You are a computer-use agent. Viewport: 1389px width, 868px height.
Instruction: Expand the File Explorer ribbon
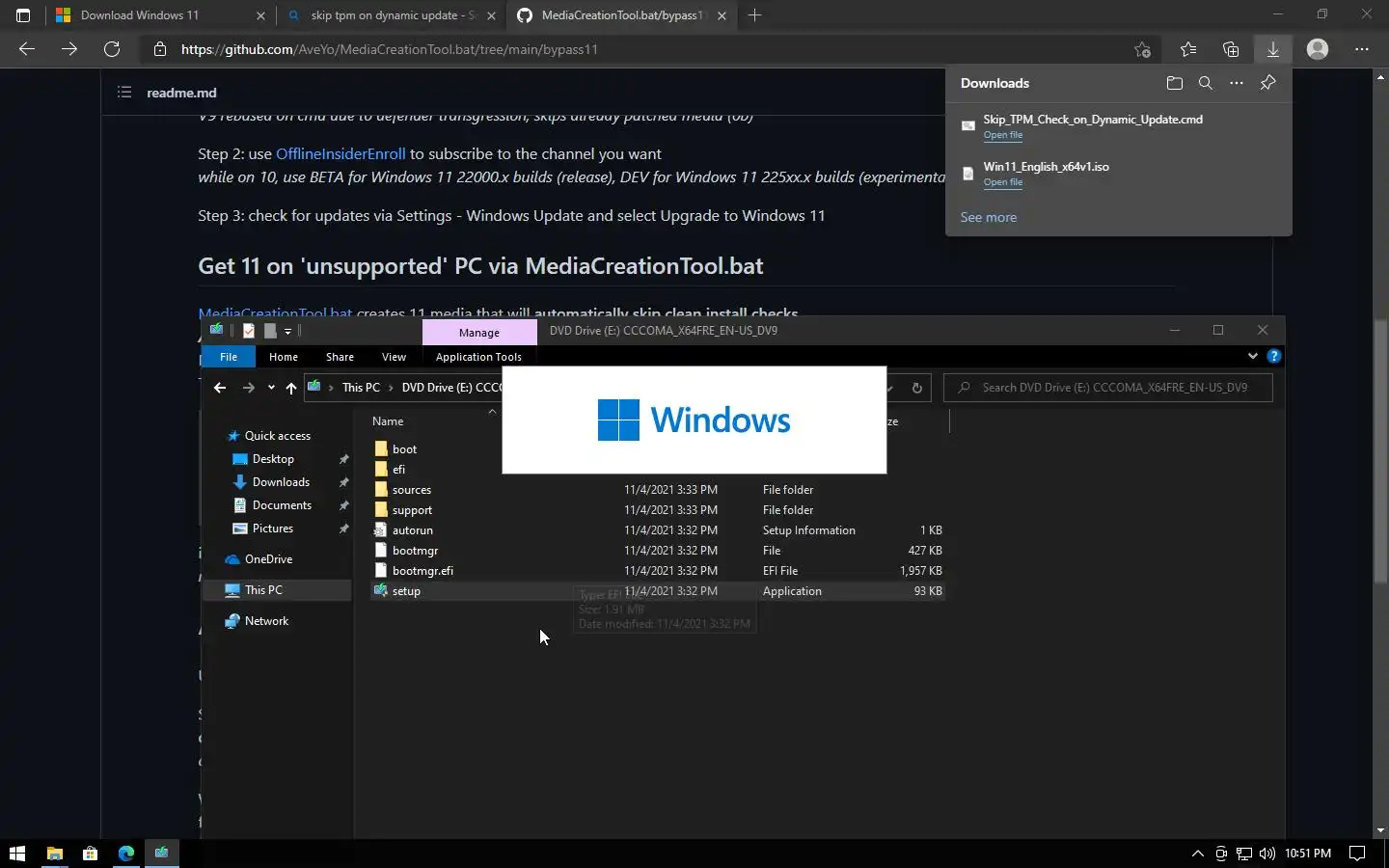1252,356
